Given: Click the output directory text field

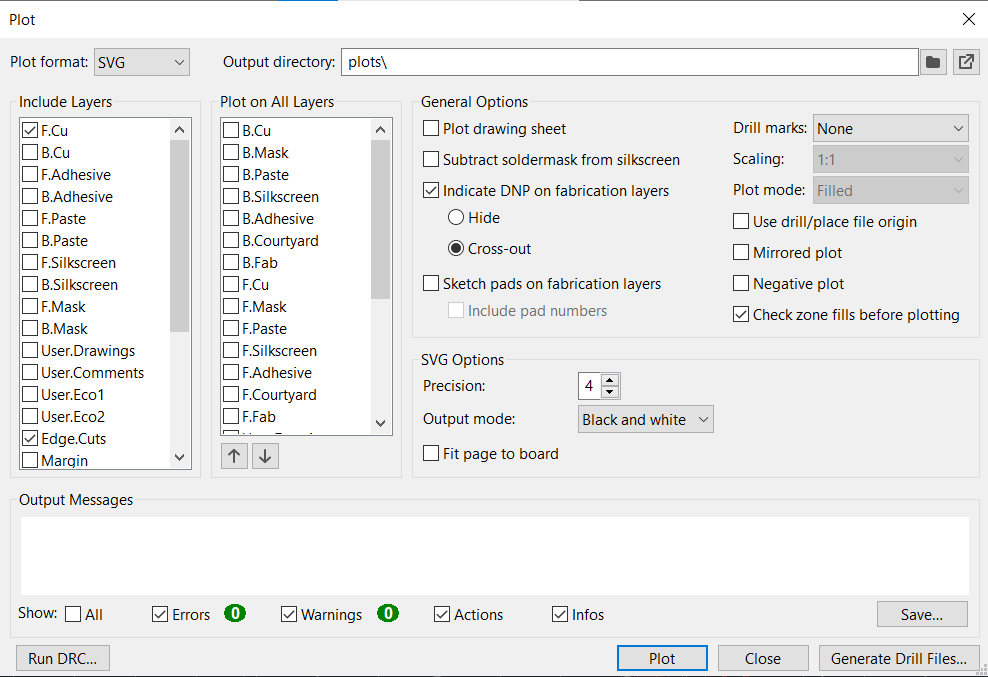Looking at the screenshot, I should pyautogui.click(x=628, y=62).
